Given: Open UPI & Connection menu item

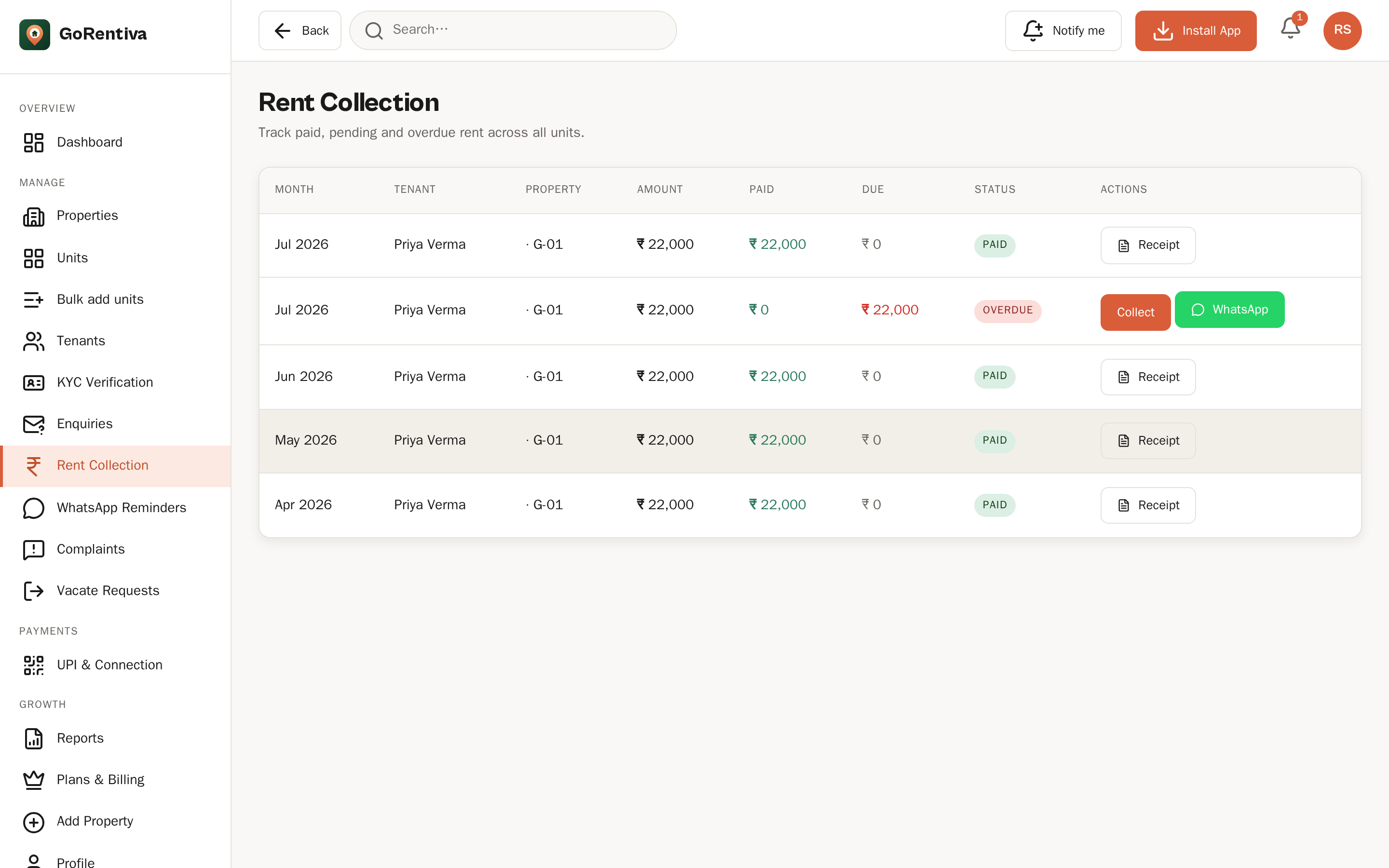Looking at the screenshot, I should click(x=115, y=665).
